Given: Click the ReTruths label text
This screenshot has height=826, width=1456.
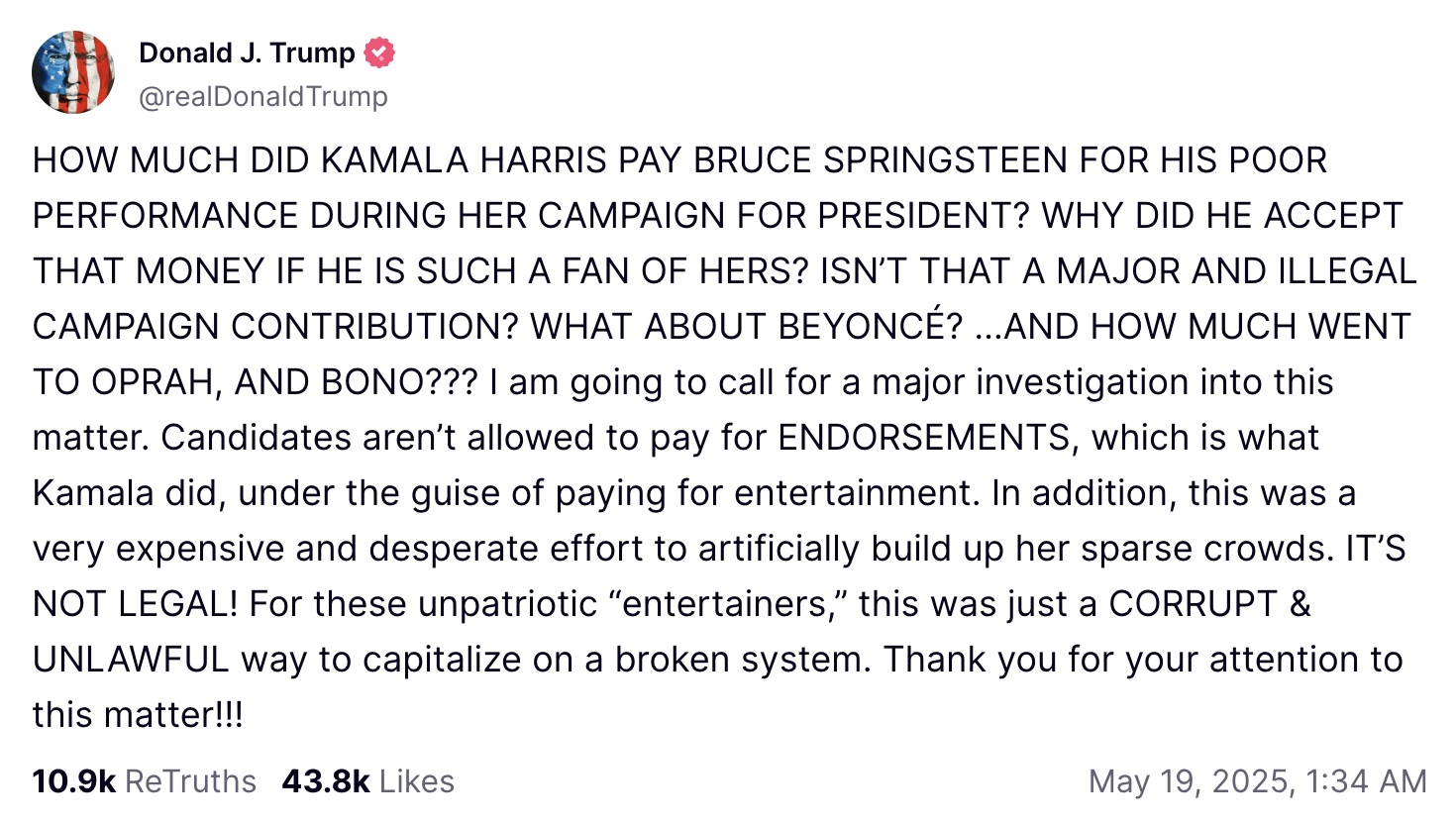Looking at the screenshot, I should pos(190,781).
